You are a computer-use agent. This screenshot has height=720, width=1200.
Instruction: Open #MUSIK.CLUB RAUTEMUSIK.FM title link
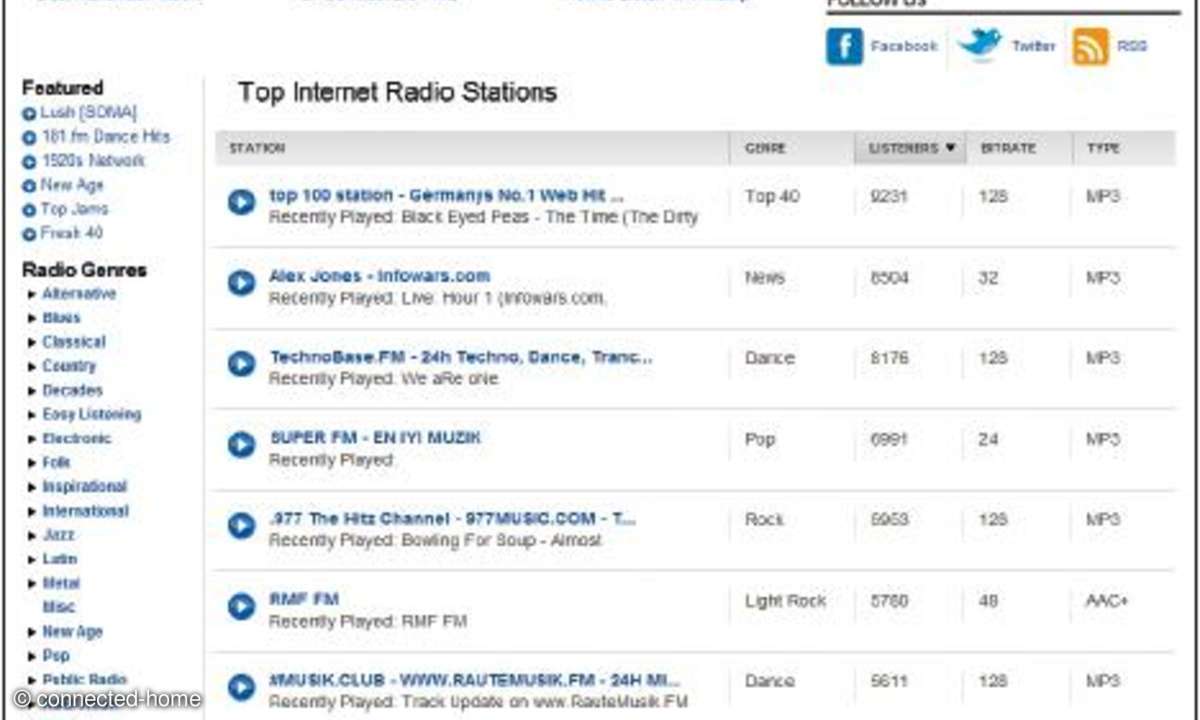[474, 680]
